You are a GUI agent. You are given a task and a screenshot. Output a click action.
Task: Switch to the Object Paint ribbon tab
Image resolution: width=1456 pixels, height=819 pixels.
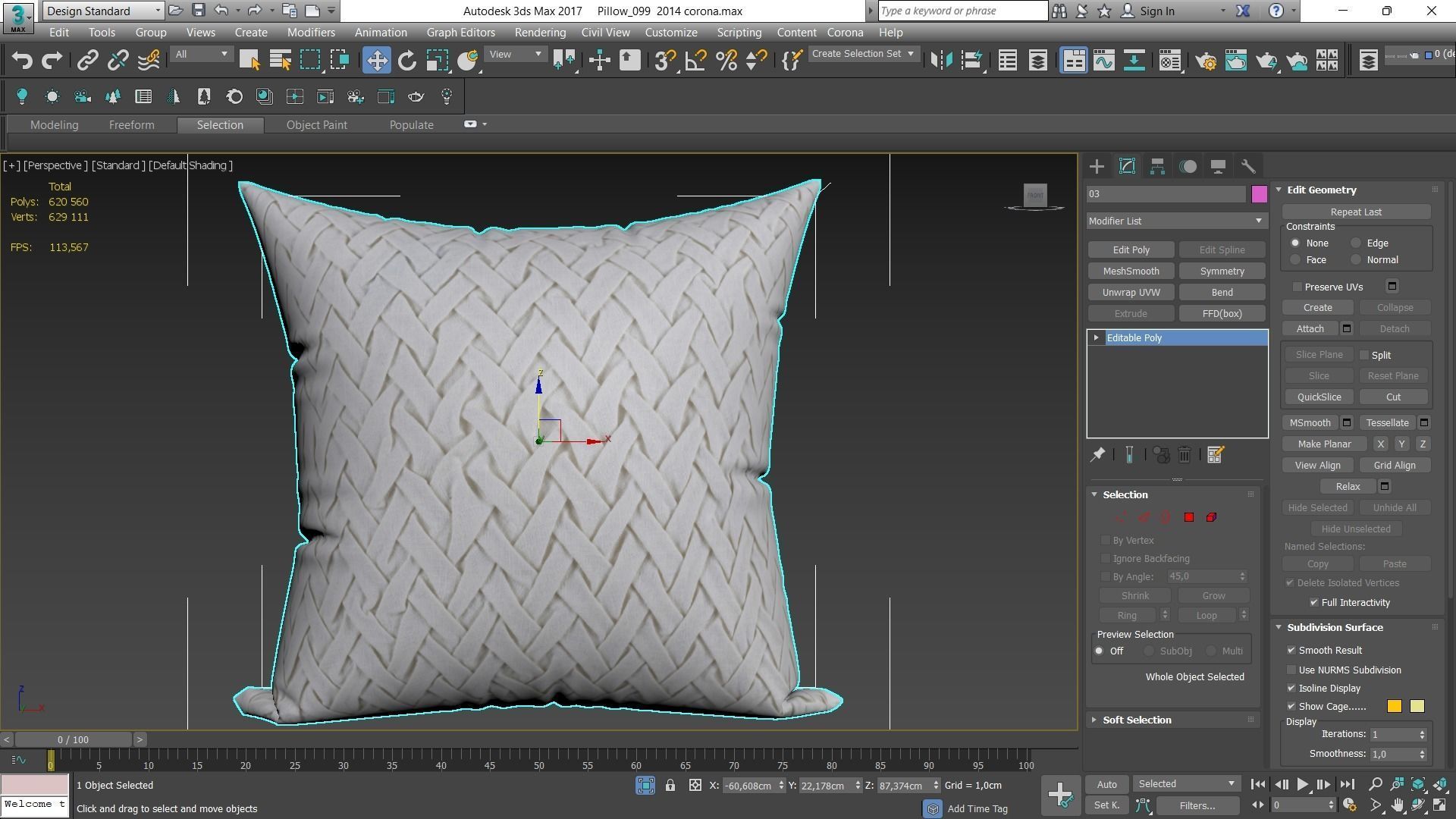click(x=316, y=125)
